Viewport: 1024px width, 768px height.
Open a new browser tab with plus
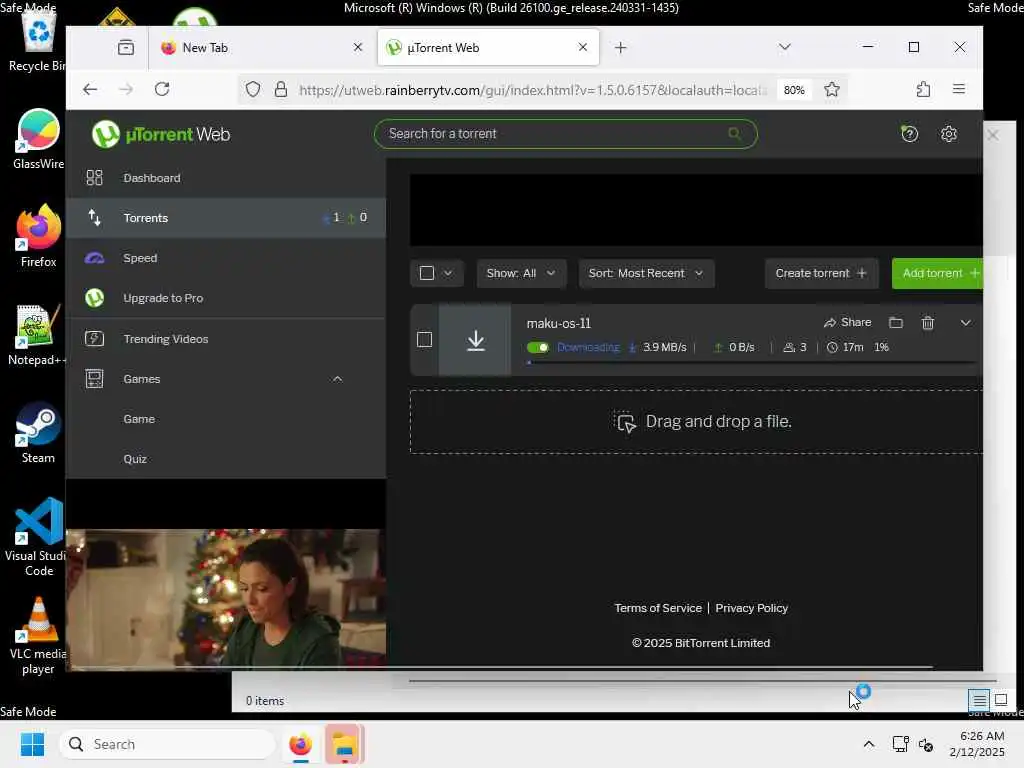coord(620,48)
